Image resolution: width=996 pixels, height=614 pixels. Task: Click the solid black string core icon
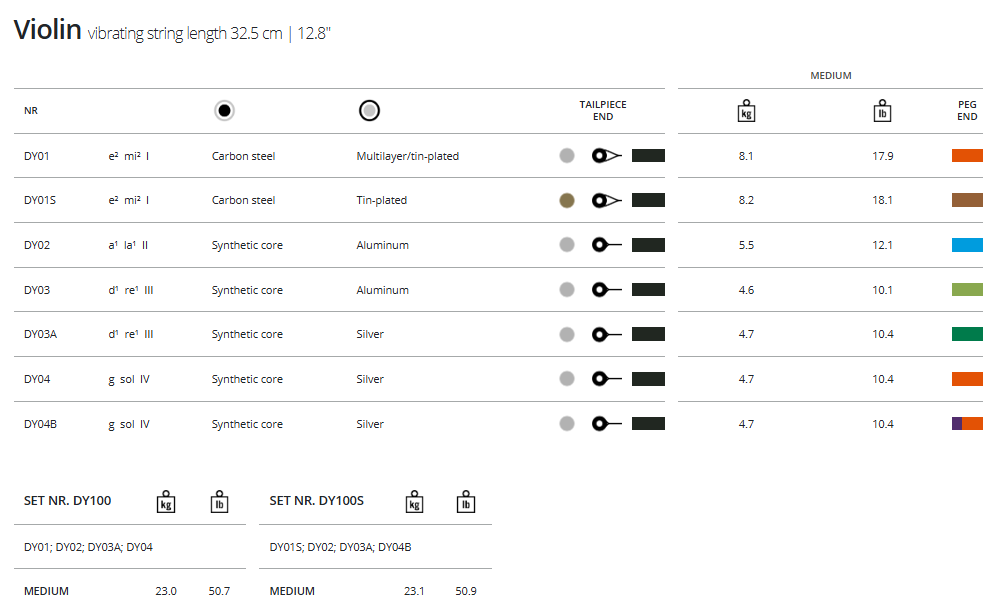(225, 111)
